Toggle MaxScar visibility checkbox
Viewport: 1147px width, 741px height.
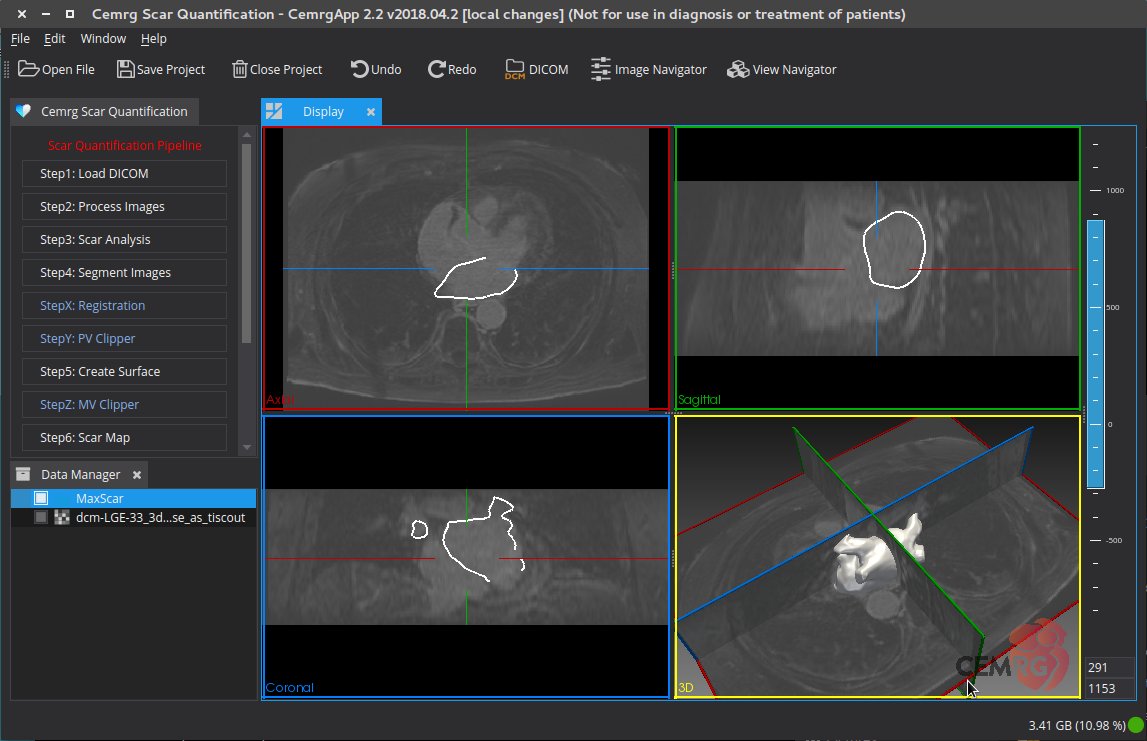pos(41,498)
